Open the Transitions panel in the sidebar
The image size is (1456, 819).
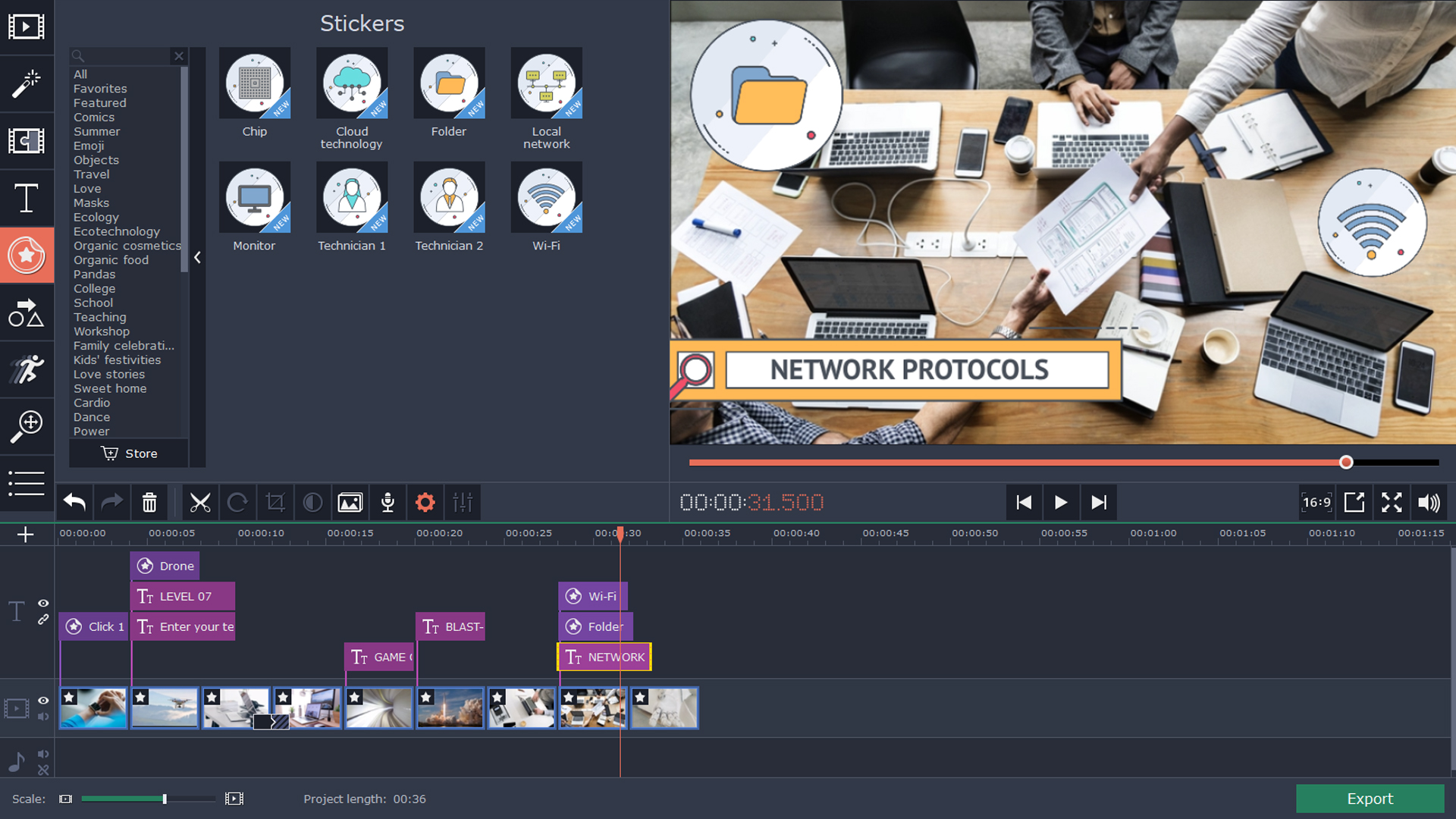click(27, 141)
